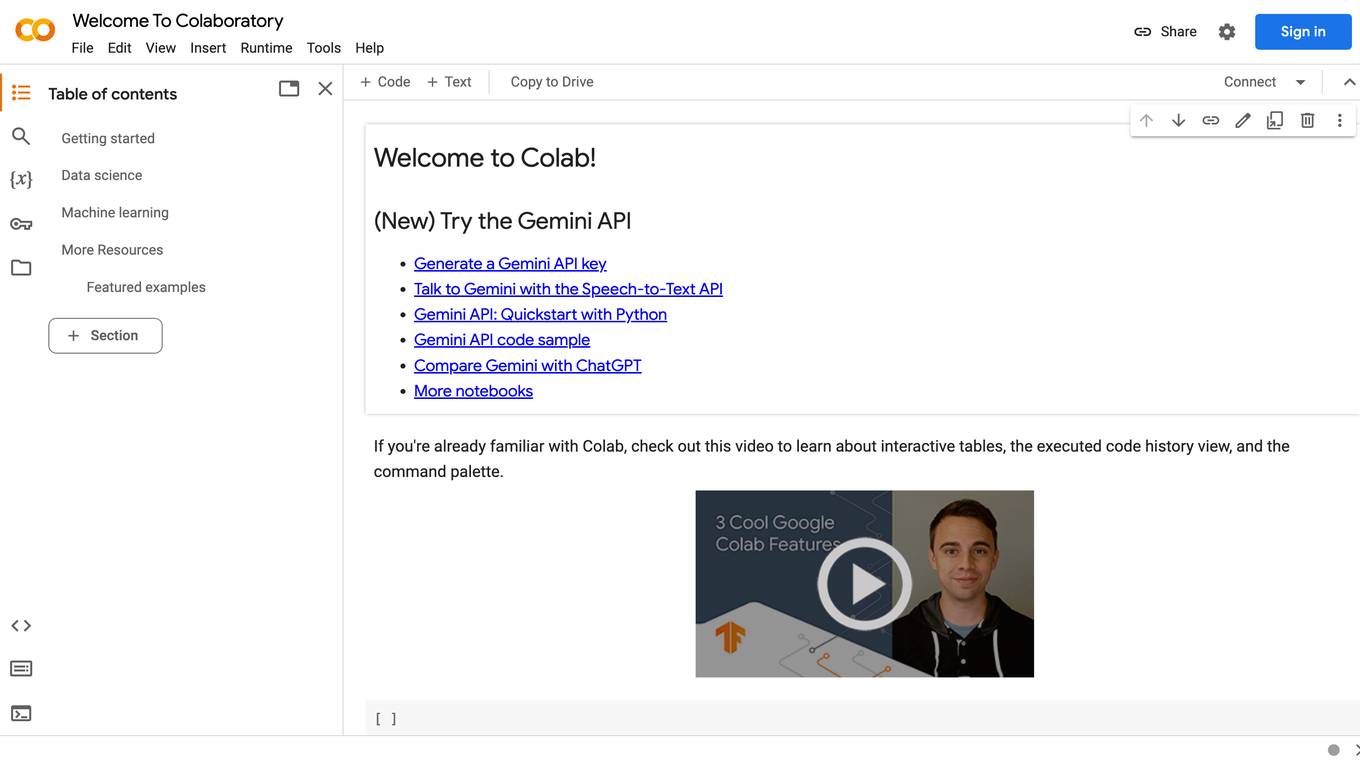1360x764 pixels.
Task: Mirror cell in tab icon
Action: pyautogui.click(x=1275, y=120)
